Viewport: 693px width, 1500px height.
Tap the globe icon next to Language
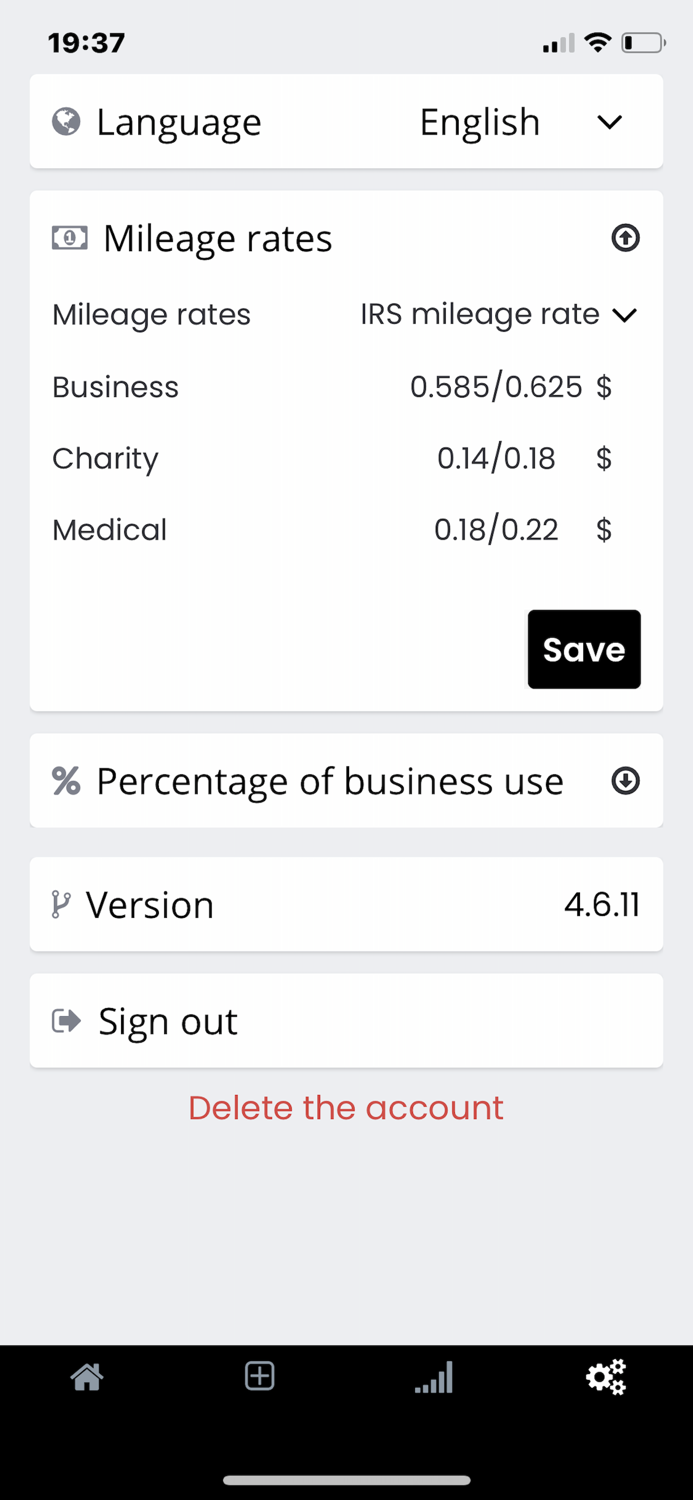[x=65, y=121]
